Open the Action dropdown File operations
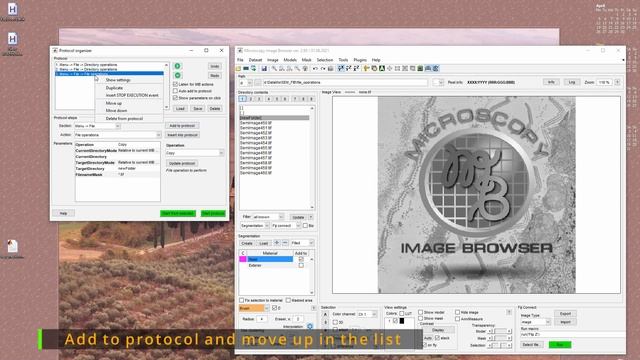The image size is (640, 360). pyautogui.click(x=117, y=135)
